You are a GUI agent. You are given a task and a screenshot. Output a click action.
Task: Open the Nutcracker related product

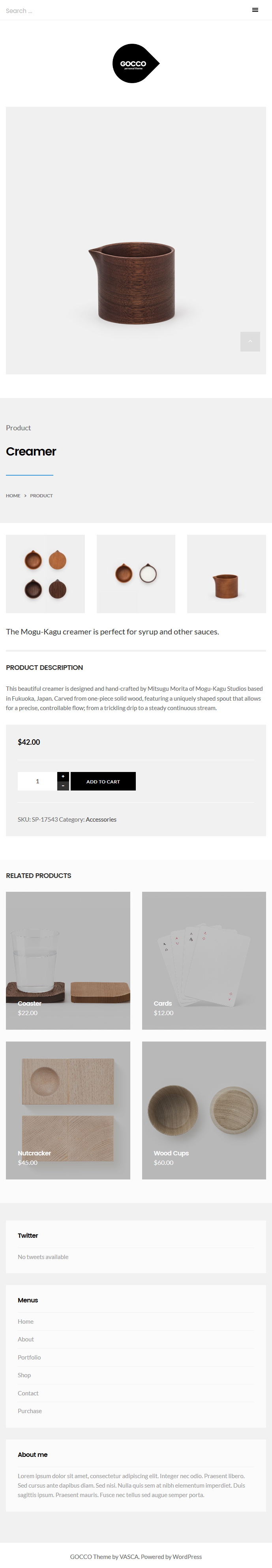(68, 1110)
